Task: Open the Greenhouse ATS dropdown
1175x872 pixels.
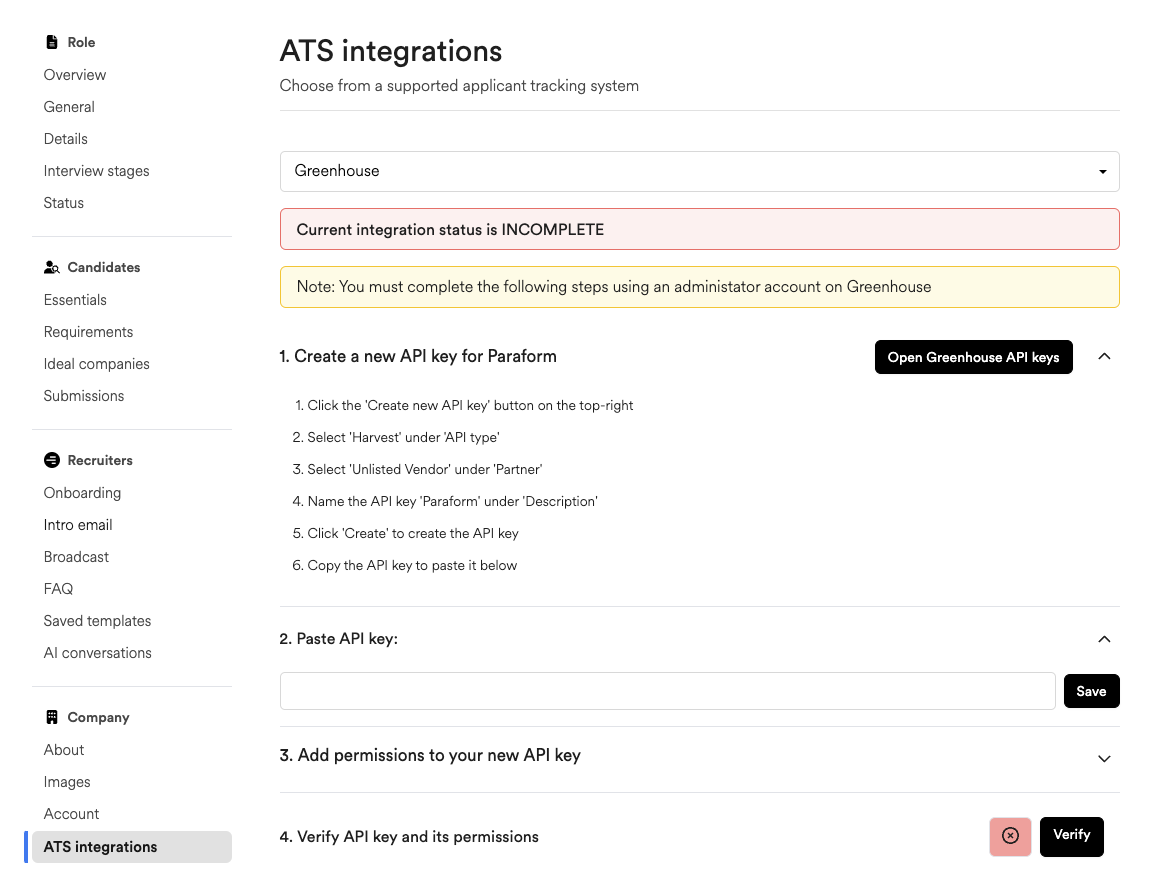Action: pyautogui.click(x=699, y=172)
